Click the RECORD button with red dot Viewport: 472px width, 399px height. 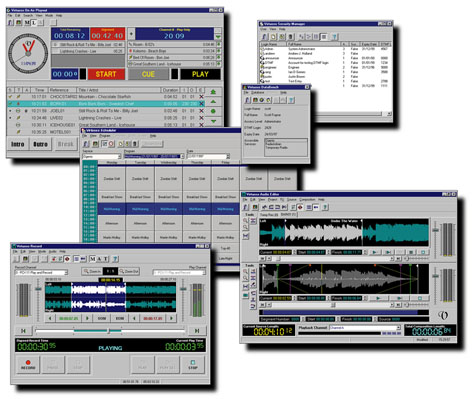point(28,364)
